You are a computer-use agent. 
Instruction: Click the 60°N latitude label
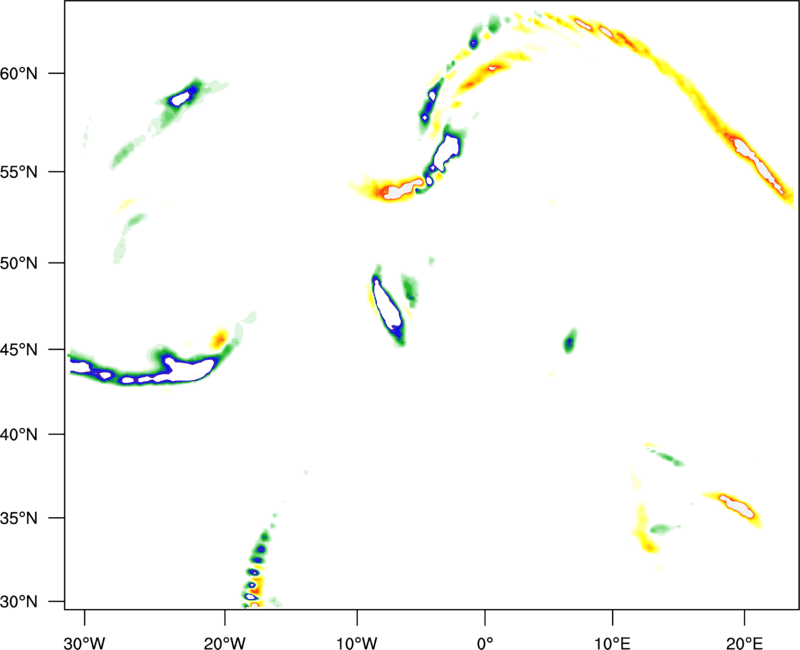[x=19, y=74]
